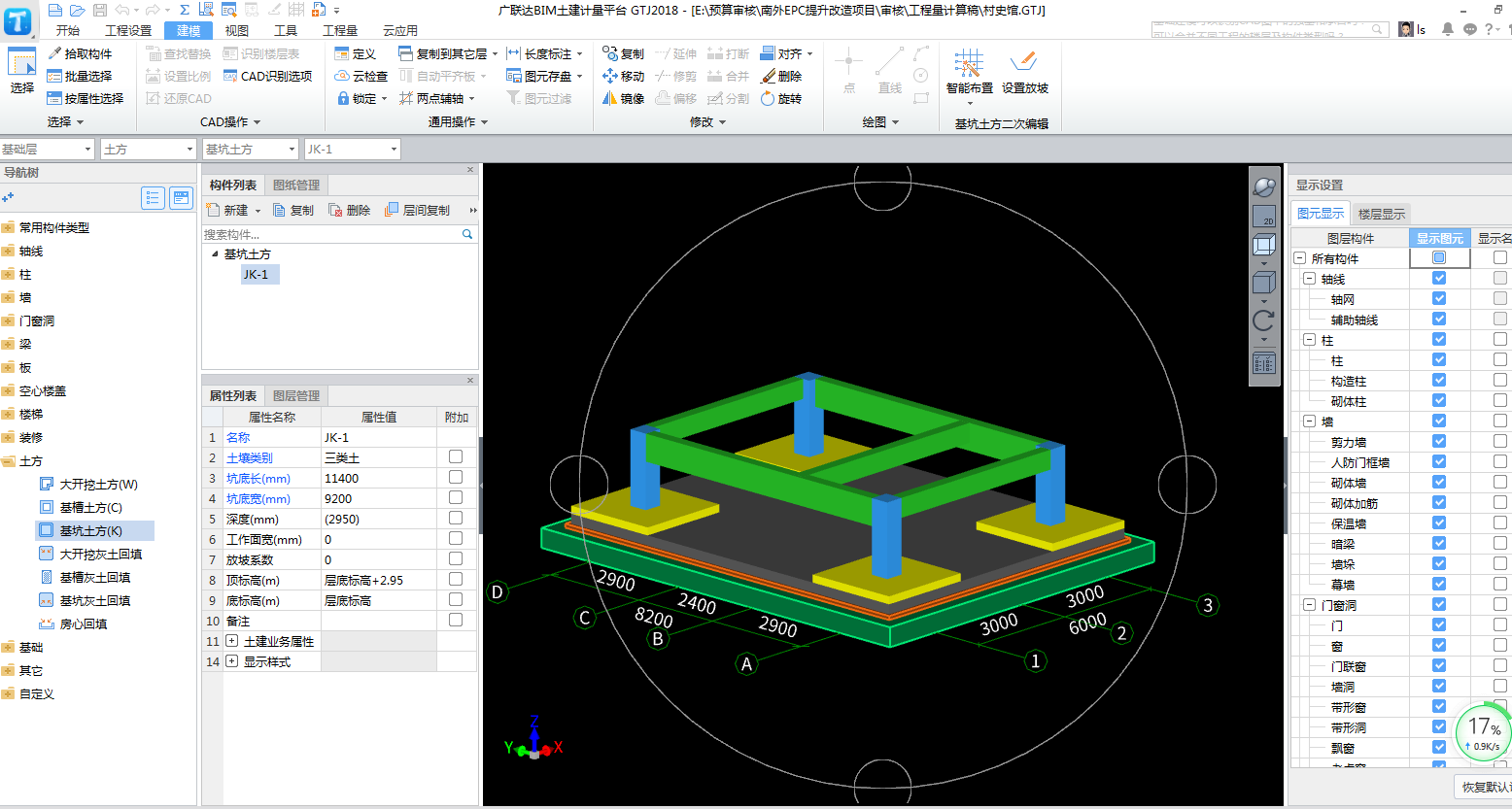The image size is (1512, 809).
Task: Switch to 2D view button in viewport
Action: click(x=1263, y=216)
